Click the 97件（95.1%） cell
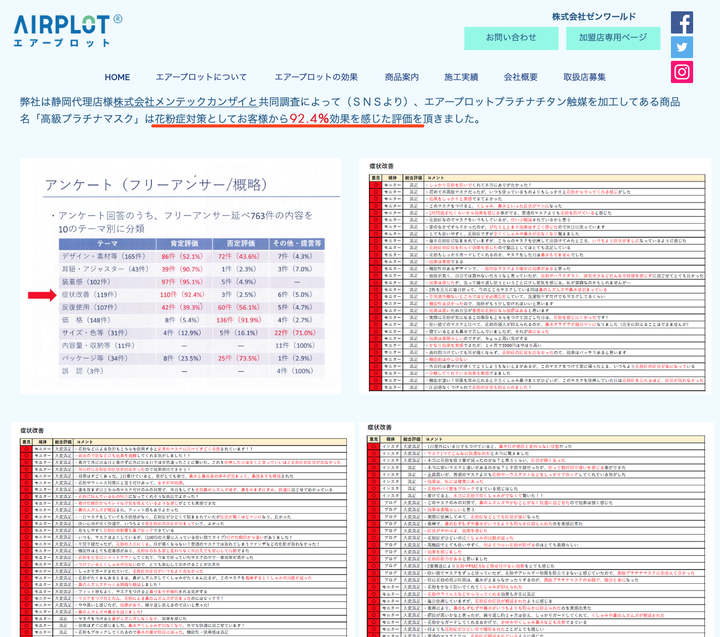720x637 pixels. (x=182, y=282)
